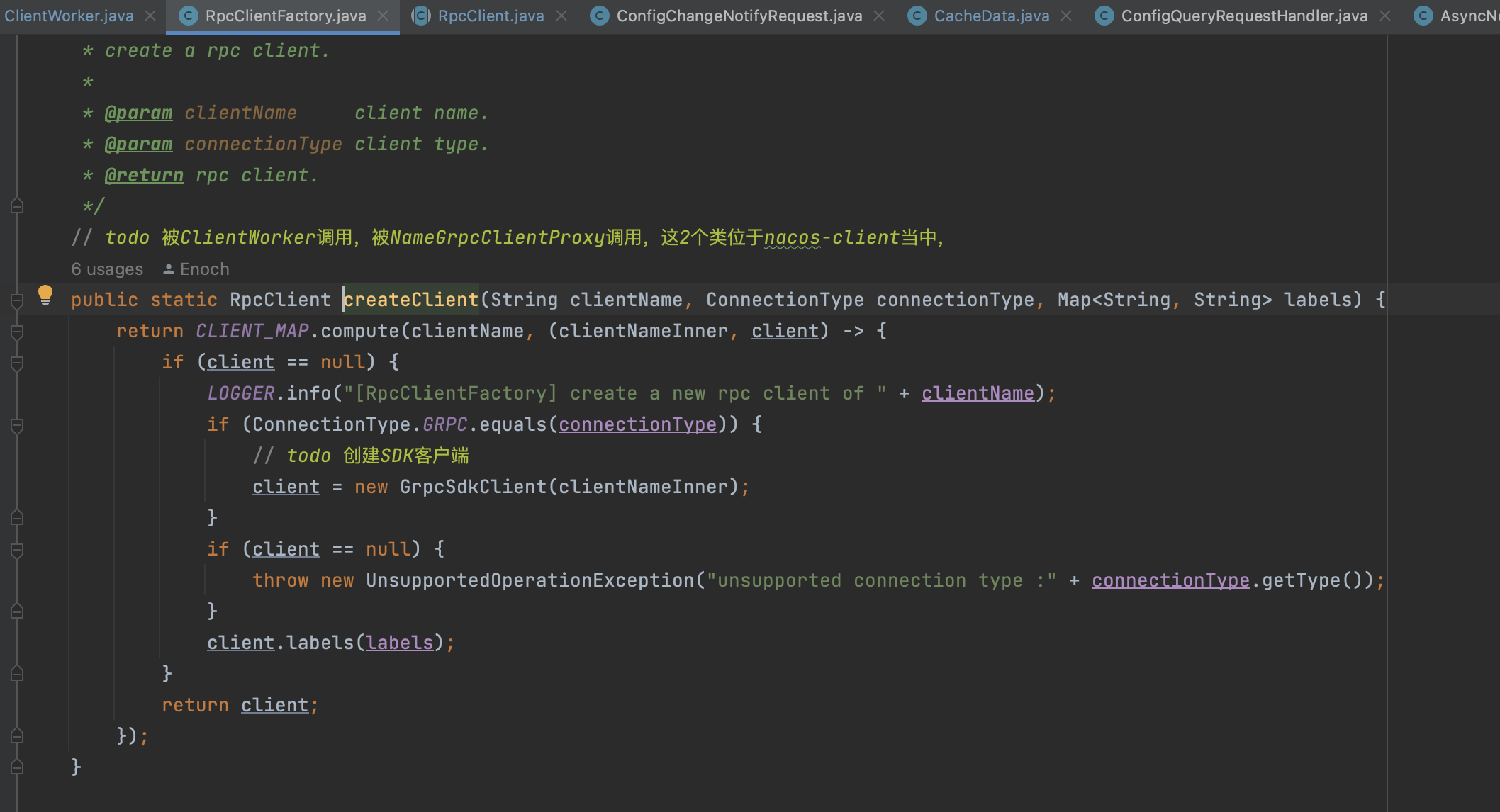Click the LOGGER identifier
The height and width of the screenshot is (812, 1500).
coord(241,393)
